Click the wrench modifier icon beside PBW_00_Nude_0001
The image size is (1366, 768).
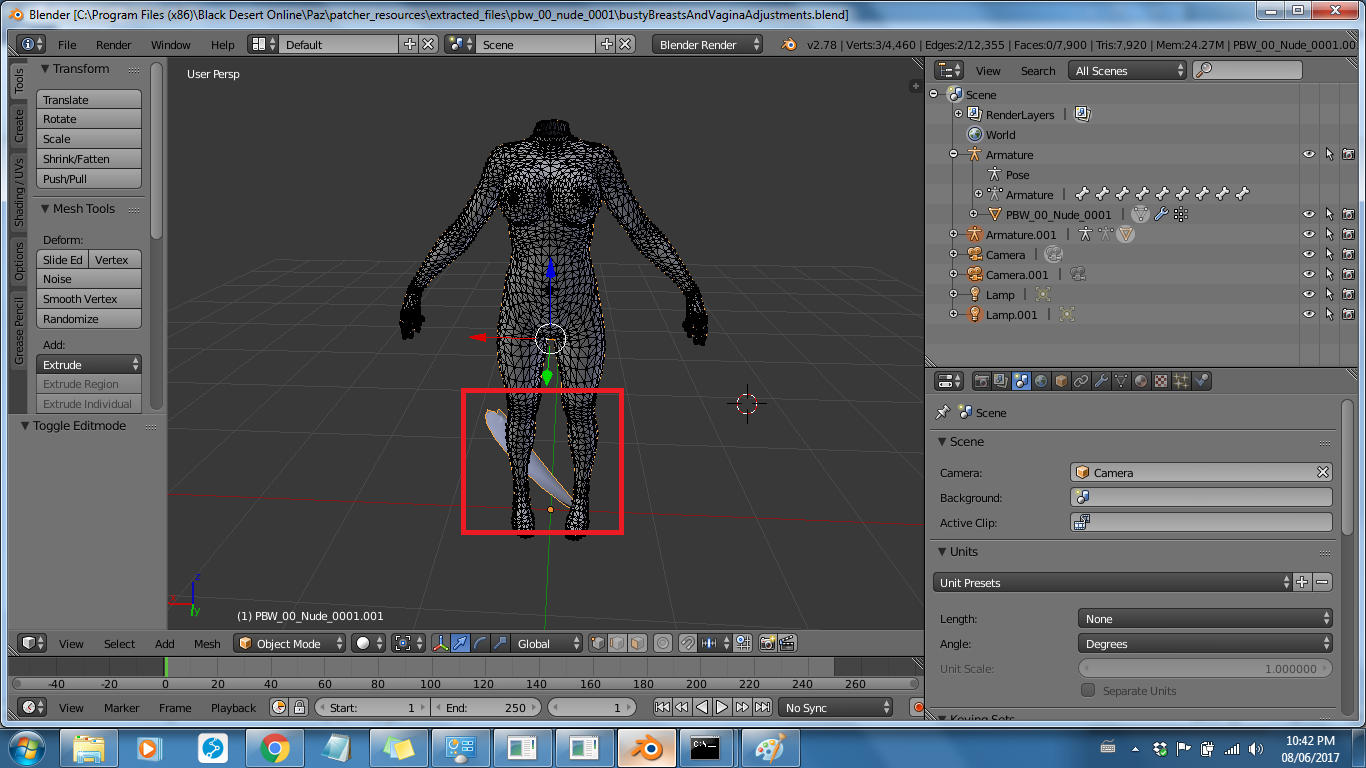coord(1160,215)
